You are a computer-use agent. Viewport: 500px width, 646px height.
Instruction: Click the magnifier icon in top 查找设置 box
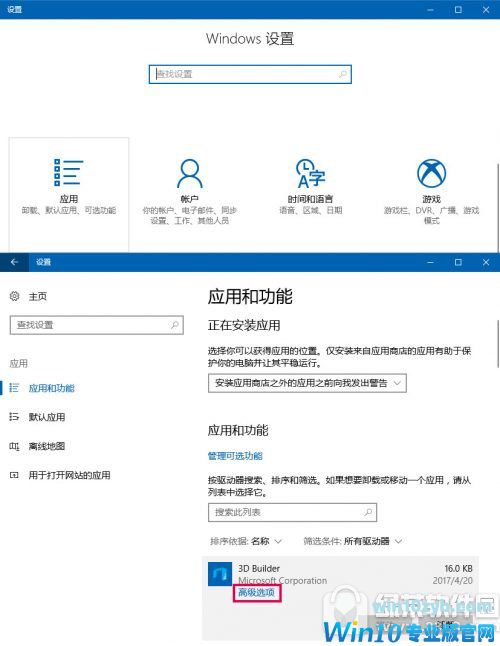point(343,74)
